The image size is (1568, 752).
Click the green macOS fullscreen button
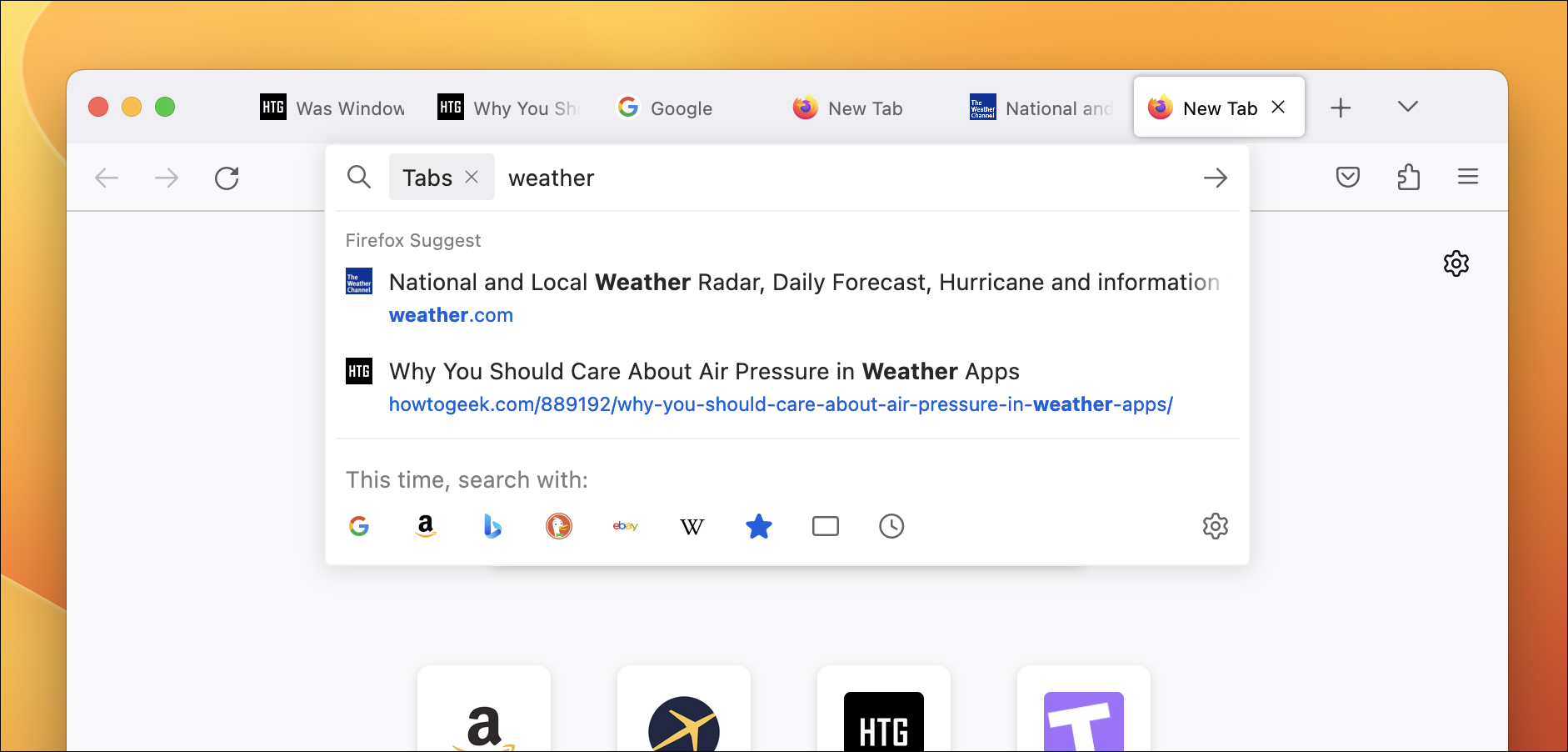tap(165, 107)
